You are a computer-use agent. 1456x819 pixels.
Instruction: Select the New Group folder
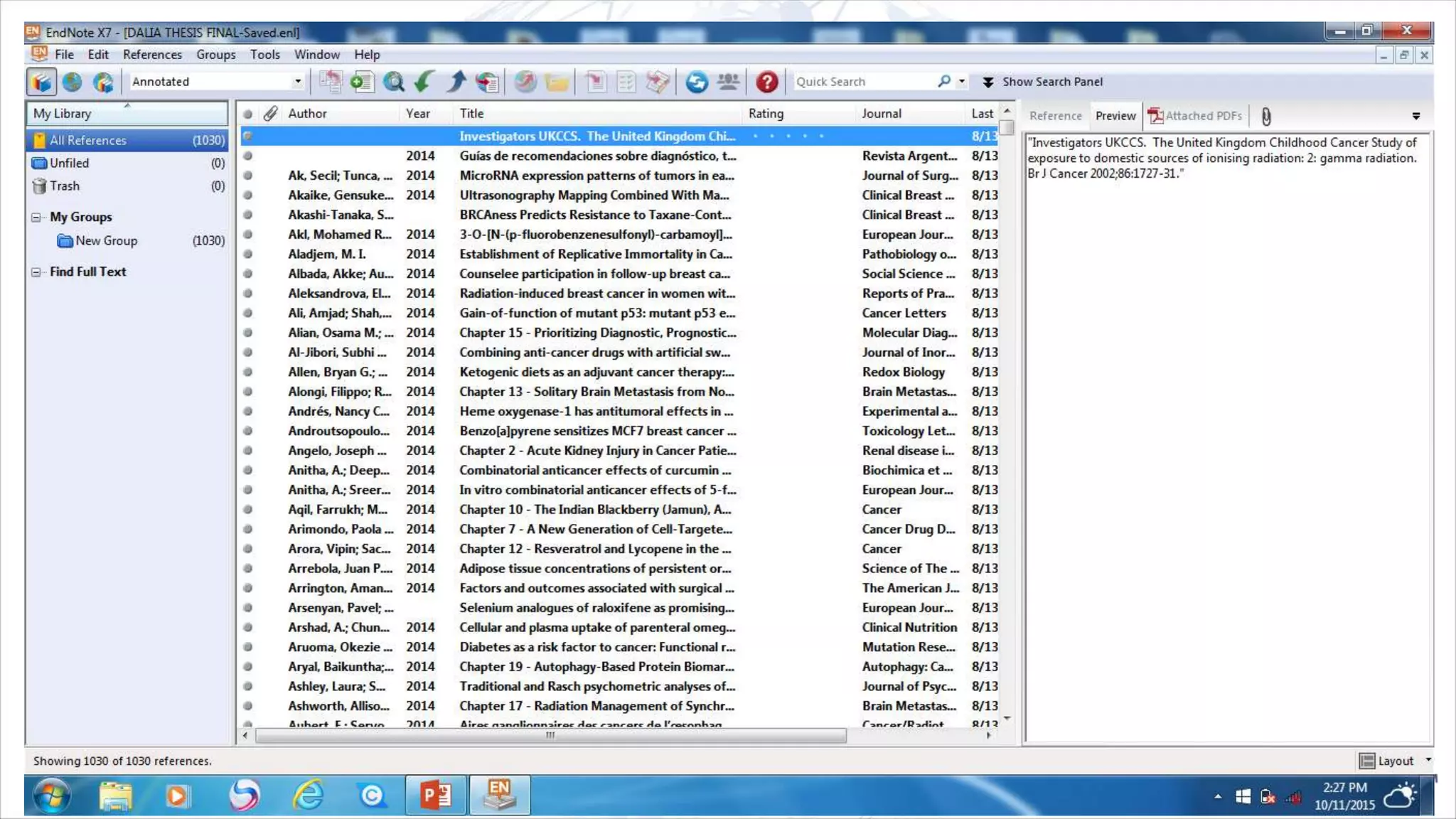pos(106,241)
